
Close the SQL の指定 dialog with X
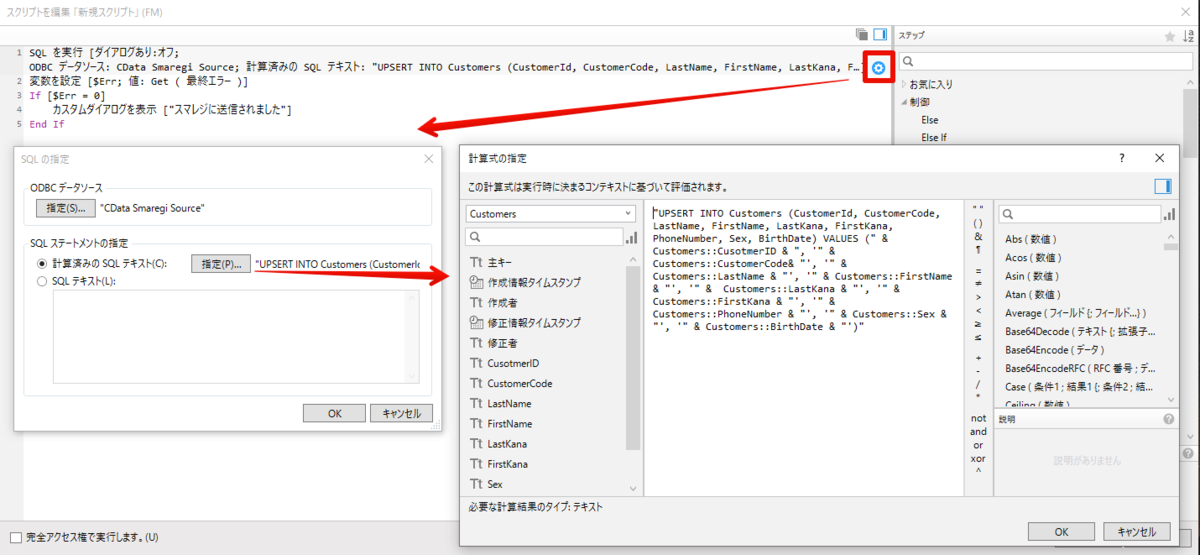click(x=428, y=159)
